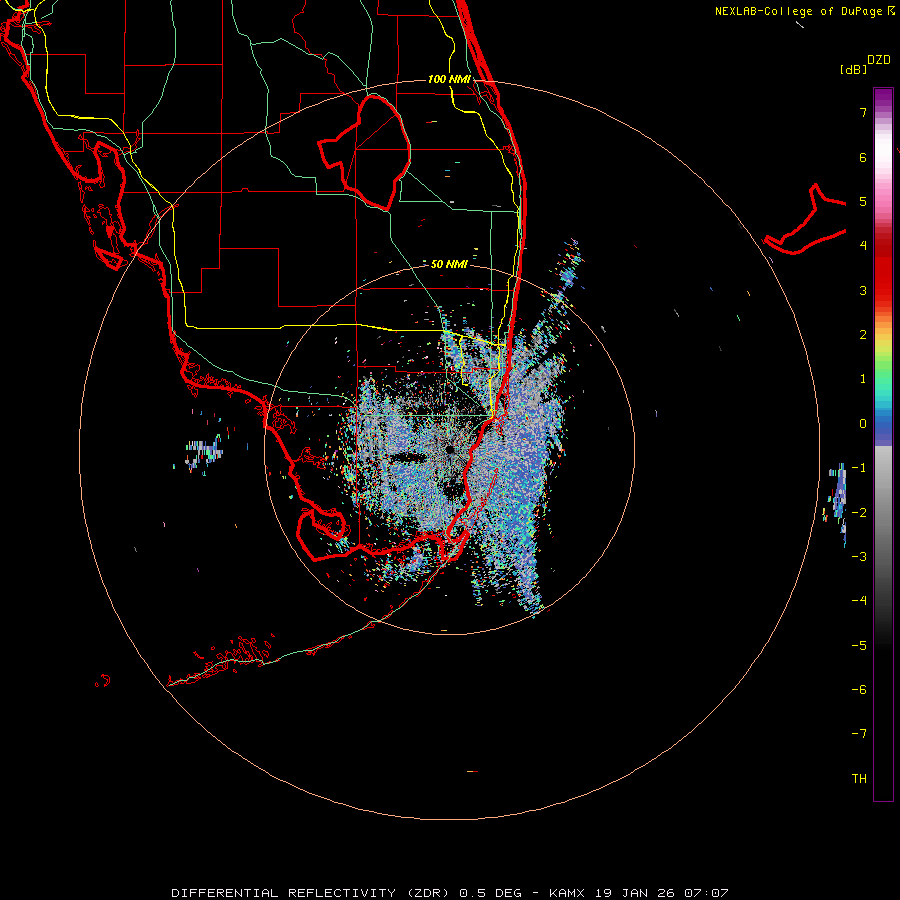This screenshot has width=900, height=900.
Task: Click the 19 JAN 26 date in the title
Action: coord(634,893)
